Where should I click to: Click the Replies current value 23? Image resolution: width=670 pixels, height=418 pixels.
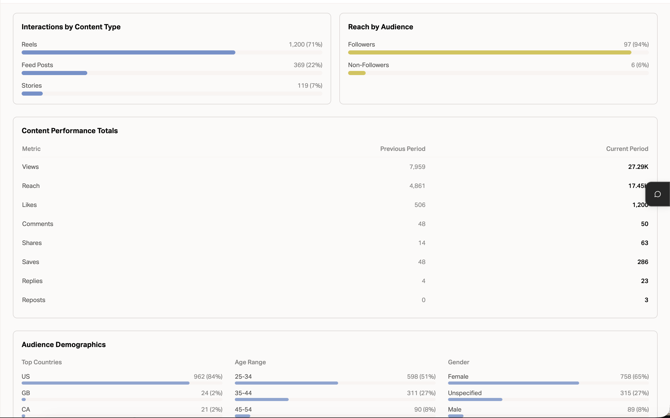[x=644, y=281]
